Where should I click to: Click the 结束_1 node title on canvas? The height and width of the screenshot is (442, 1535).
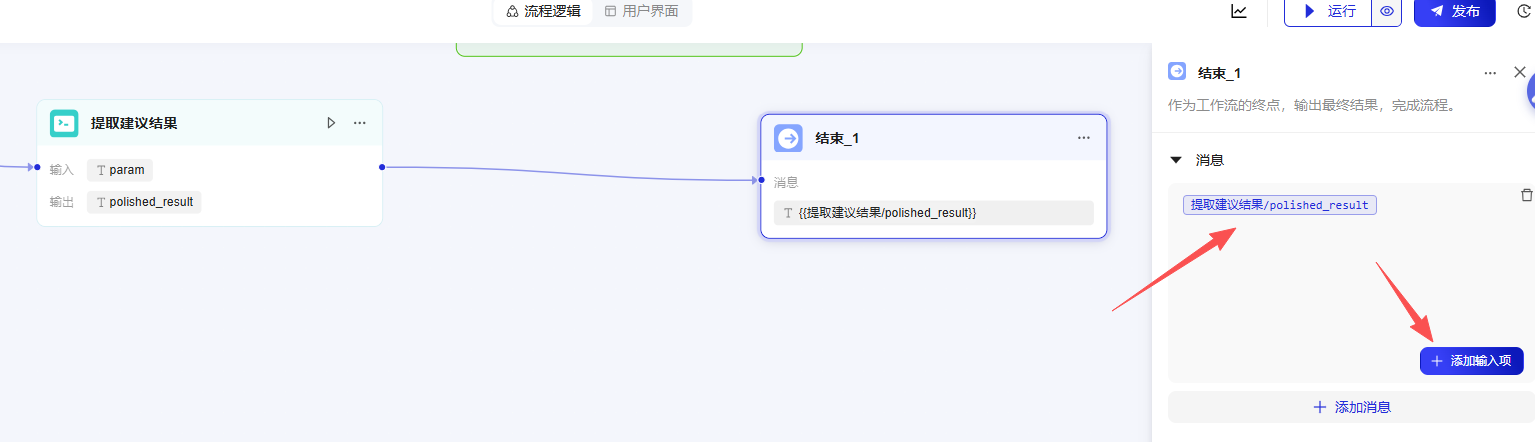pyautogui.click(x=837, y=138)
